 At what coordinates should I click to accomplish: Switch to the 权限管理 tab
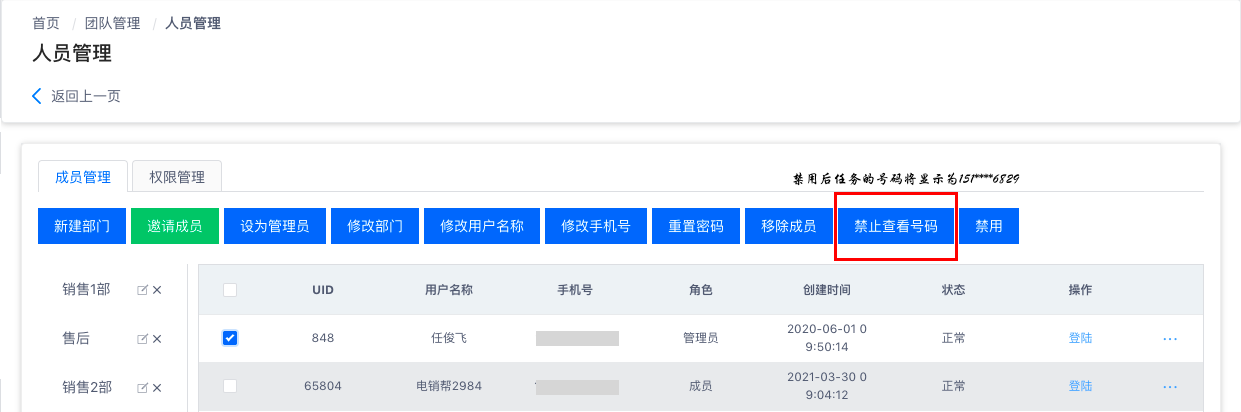click(x=177, y=177)
